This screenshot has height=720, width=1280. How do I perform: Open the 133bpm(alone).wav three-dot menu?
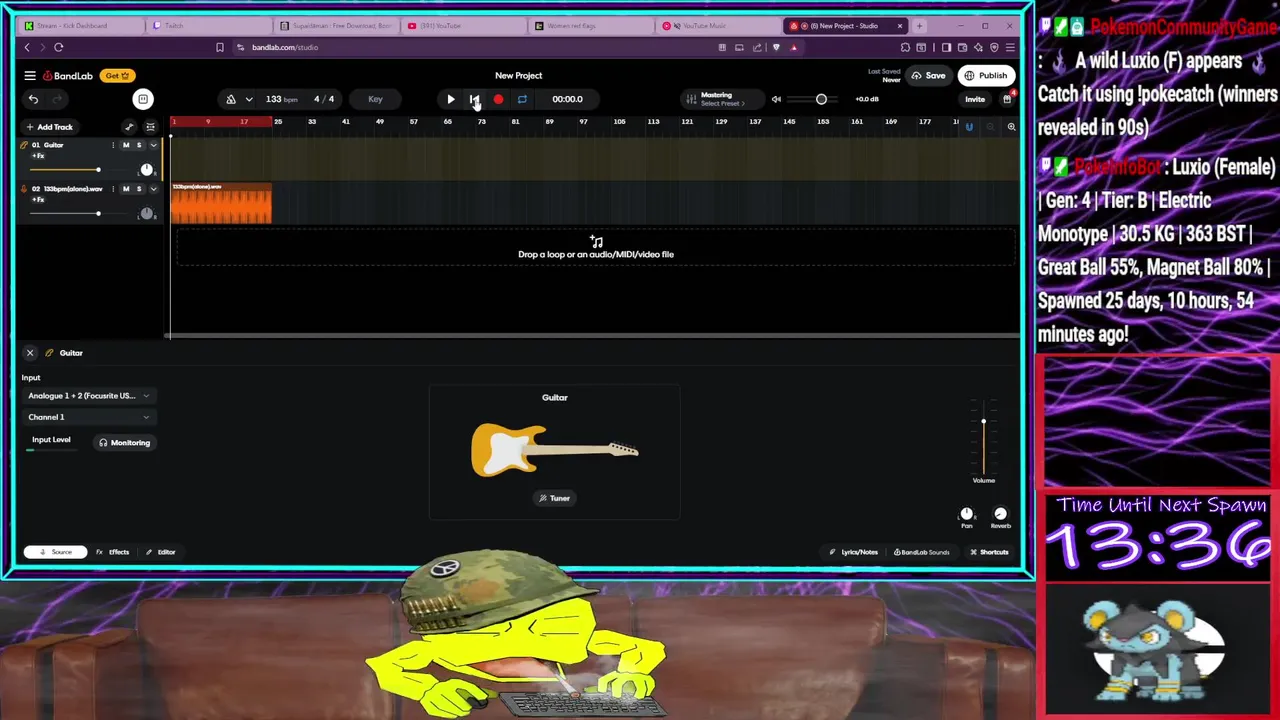[113, 189]
